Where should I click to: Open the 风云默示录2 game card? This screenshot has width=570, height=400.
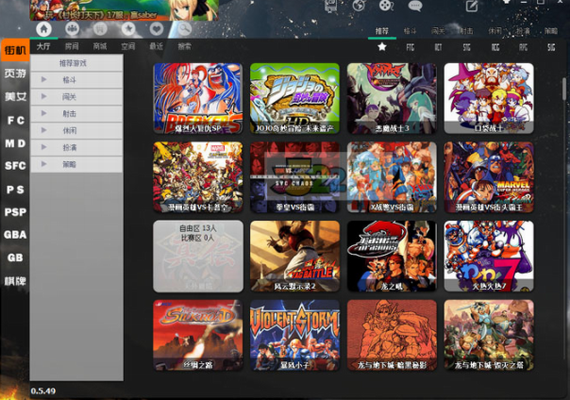(295, 256)
